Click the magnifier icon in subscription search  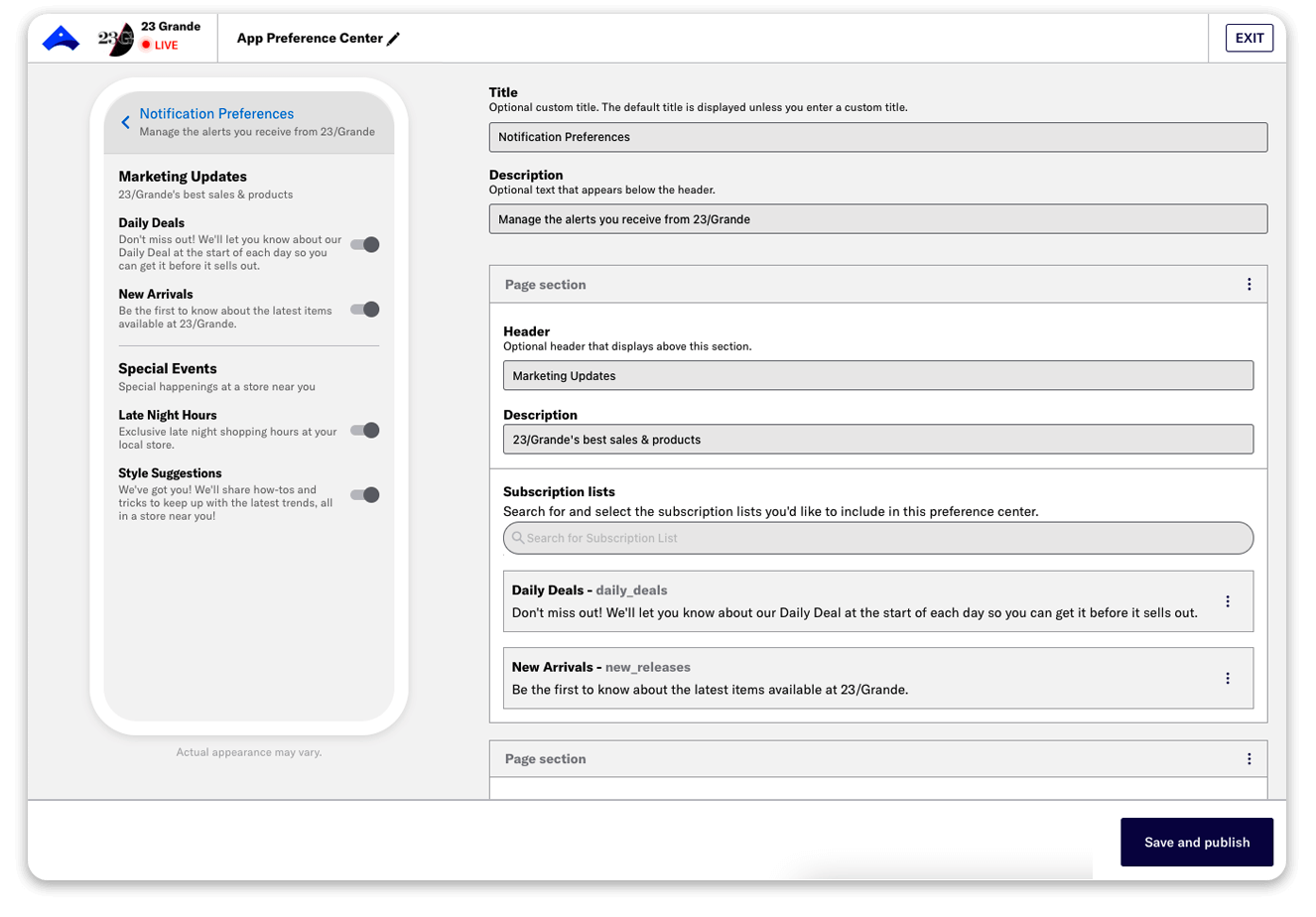tap(518, 538)
